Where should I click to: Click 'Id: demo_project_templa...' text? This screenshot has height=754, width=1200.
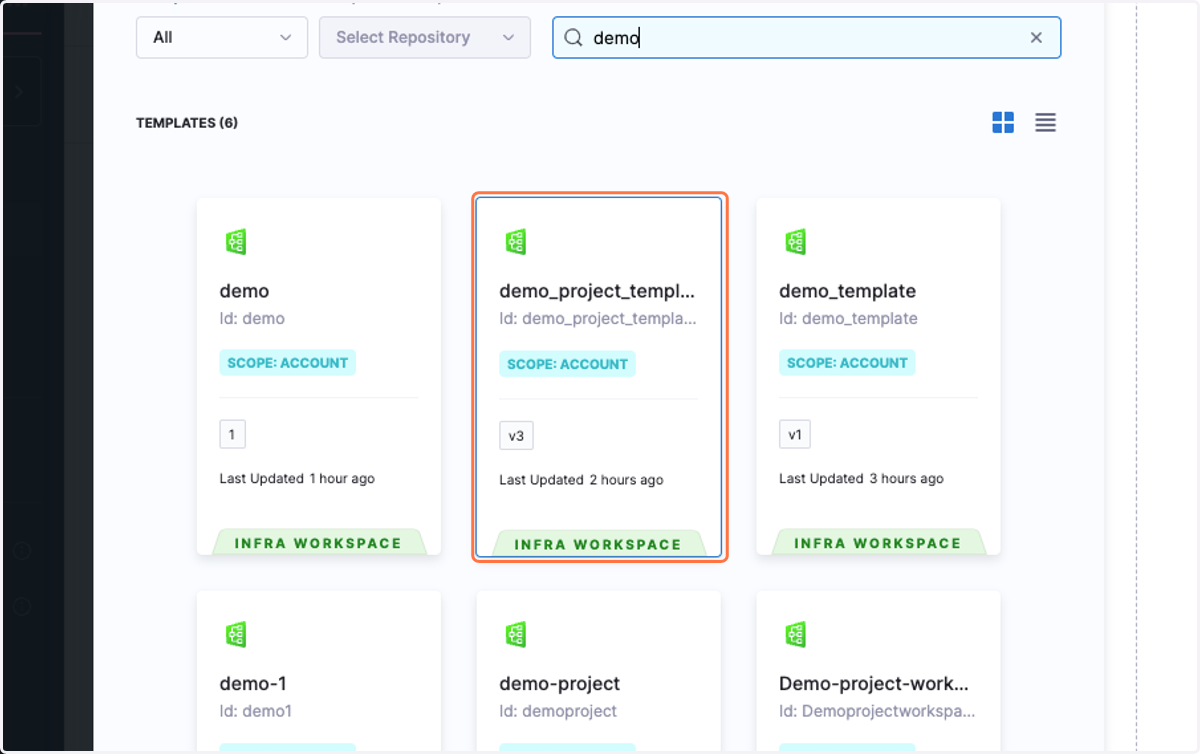[x=597, y=318]
